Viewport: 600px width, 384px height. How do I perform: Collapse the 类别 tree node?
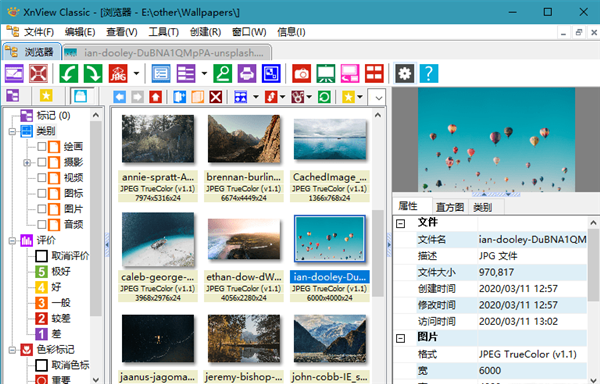click(x=12, y=132)
